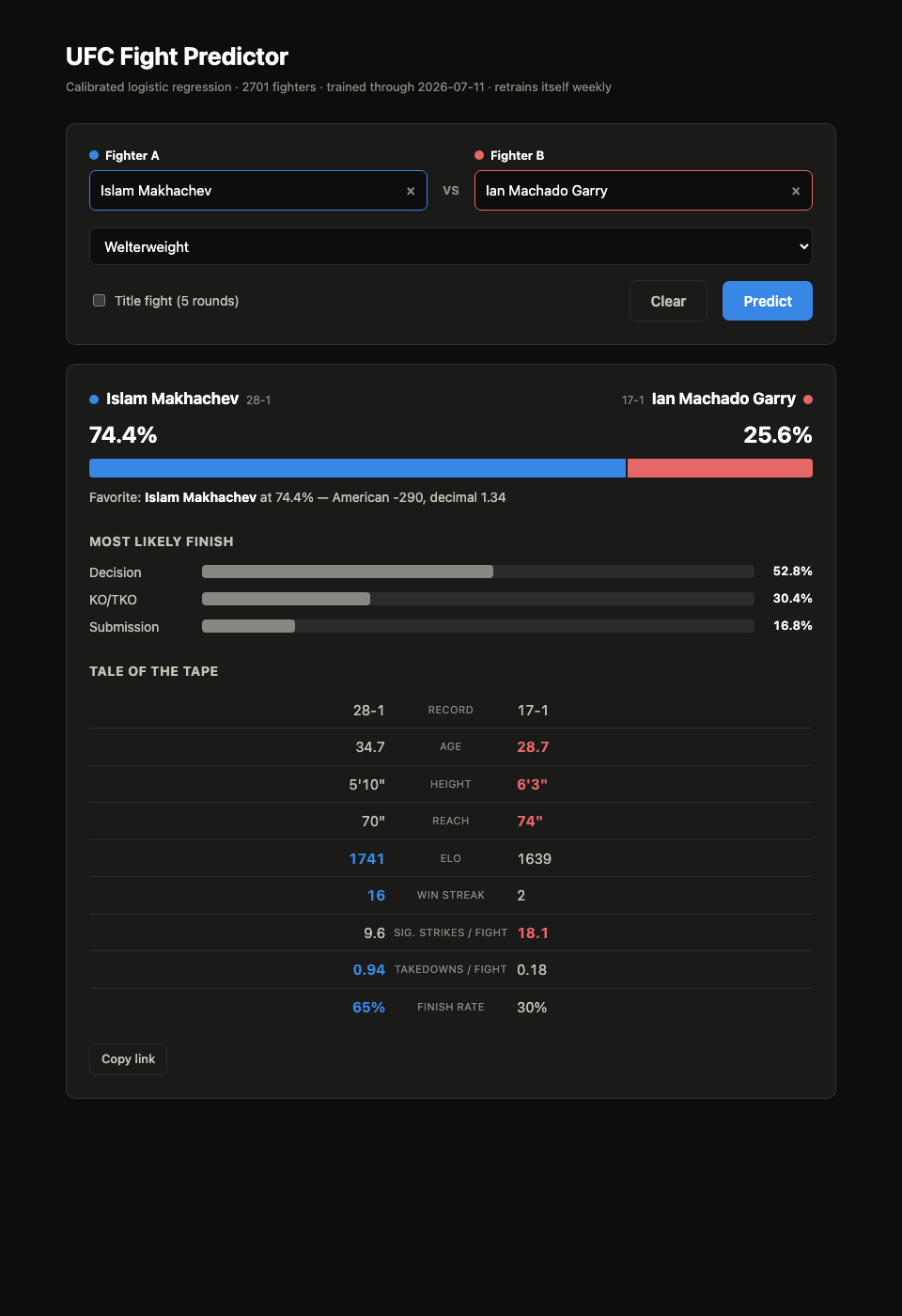
Task: Click the takedowns value 0.94
Action: click(368, 970)
